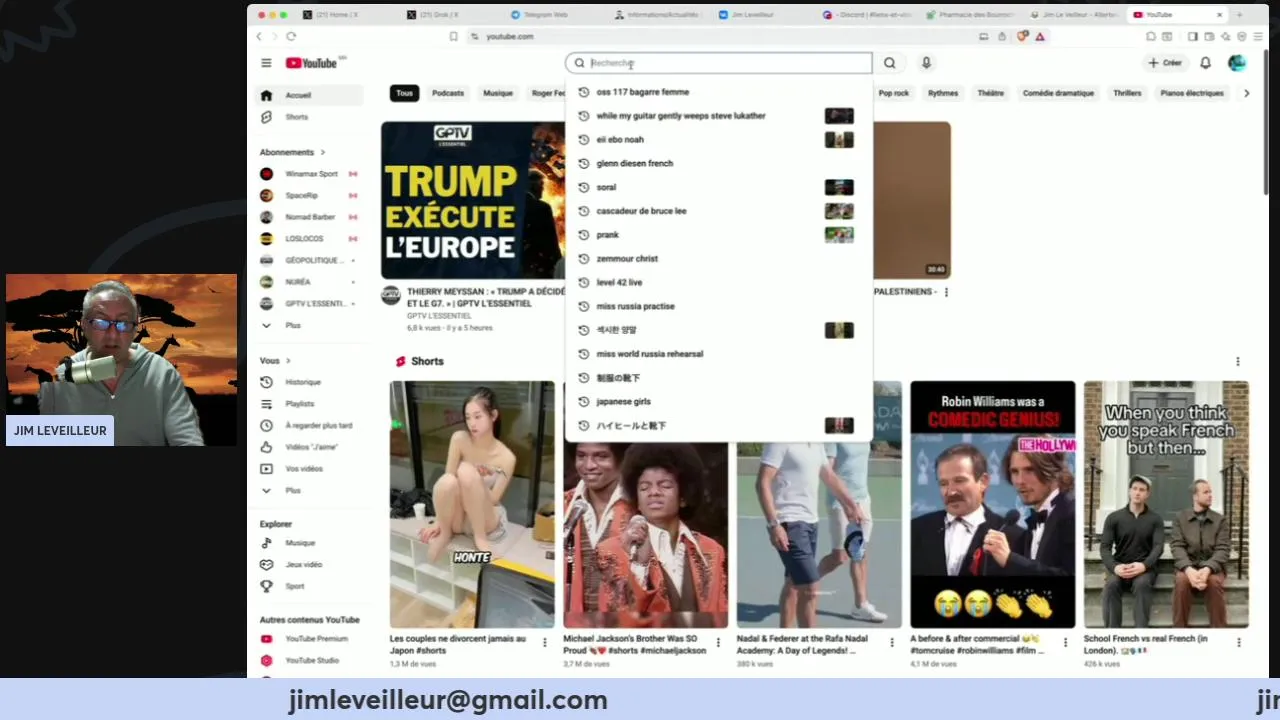This screenshot has height=720, width=1280.
Task: Open new browser tab with plus
Action: [x=1240, y=15]
